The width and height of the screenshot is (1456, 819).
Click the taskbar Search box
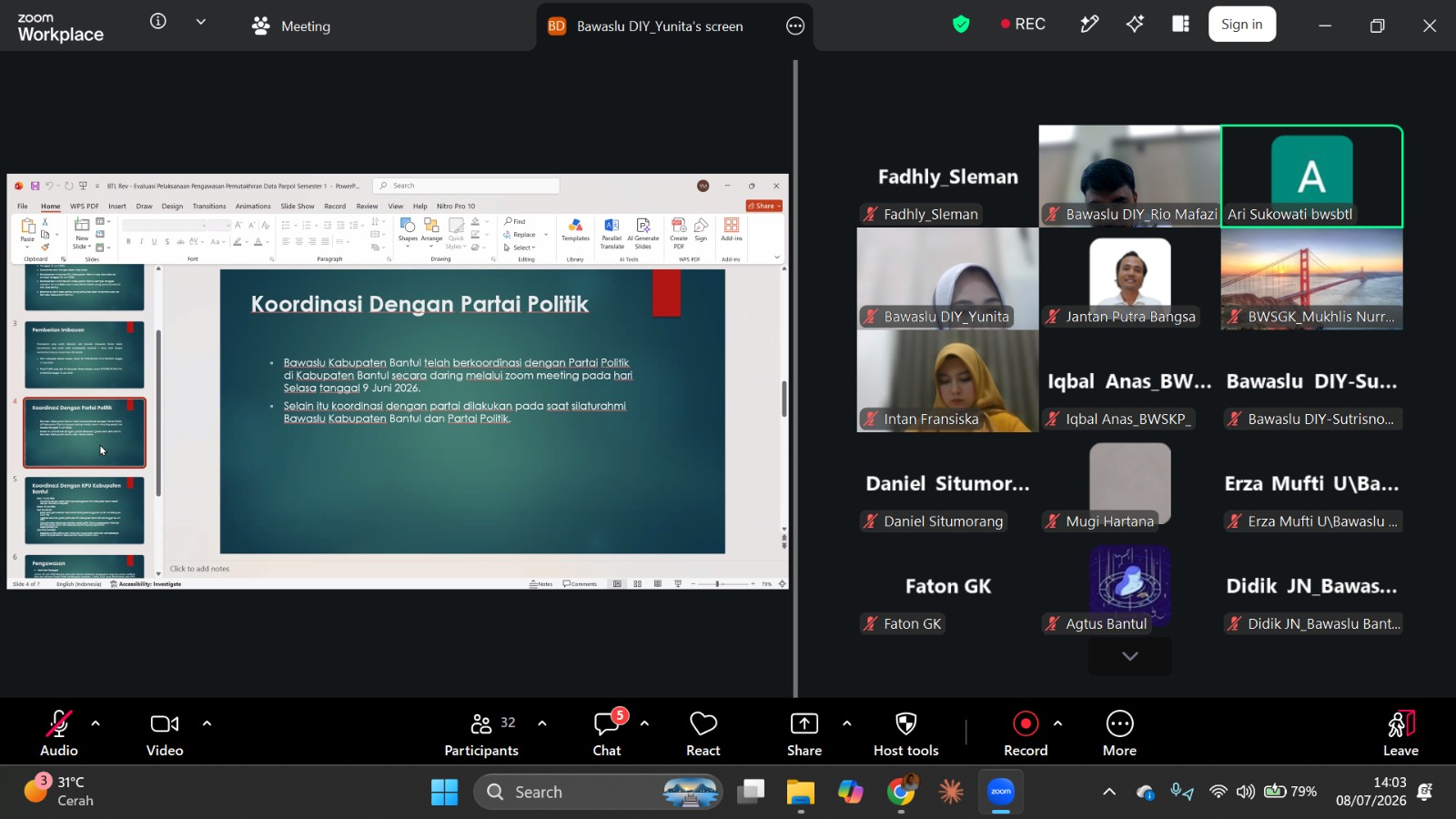(x=598, y=793)
